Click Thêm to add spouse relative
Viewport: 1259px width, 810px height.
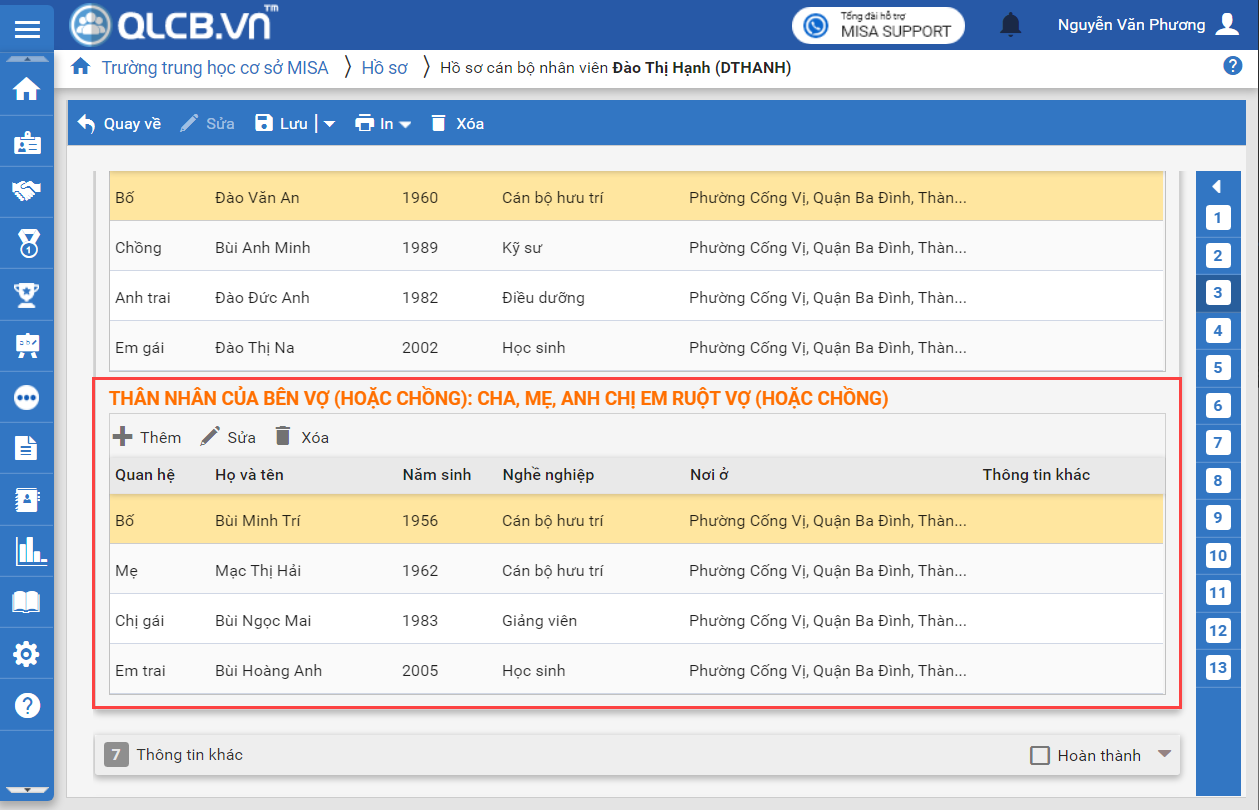coord(147,437)
